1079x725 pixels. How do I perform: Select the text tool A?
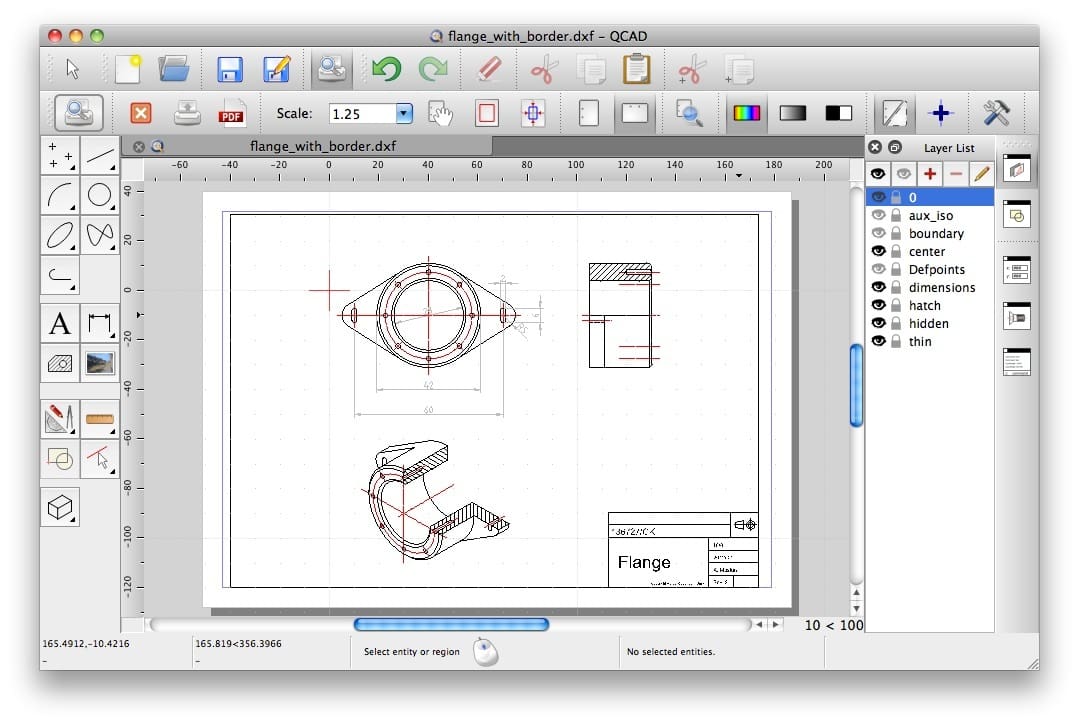[x=60, y=323]
